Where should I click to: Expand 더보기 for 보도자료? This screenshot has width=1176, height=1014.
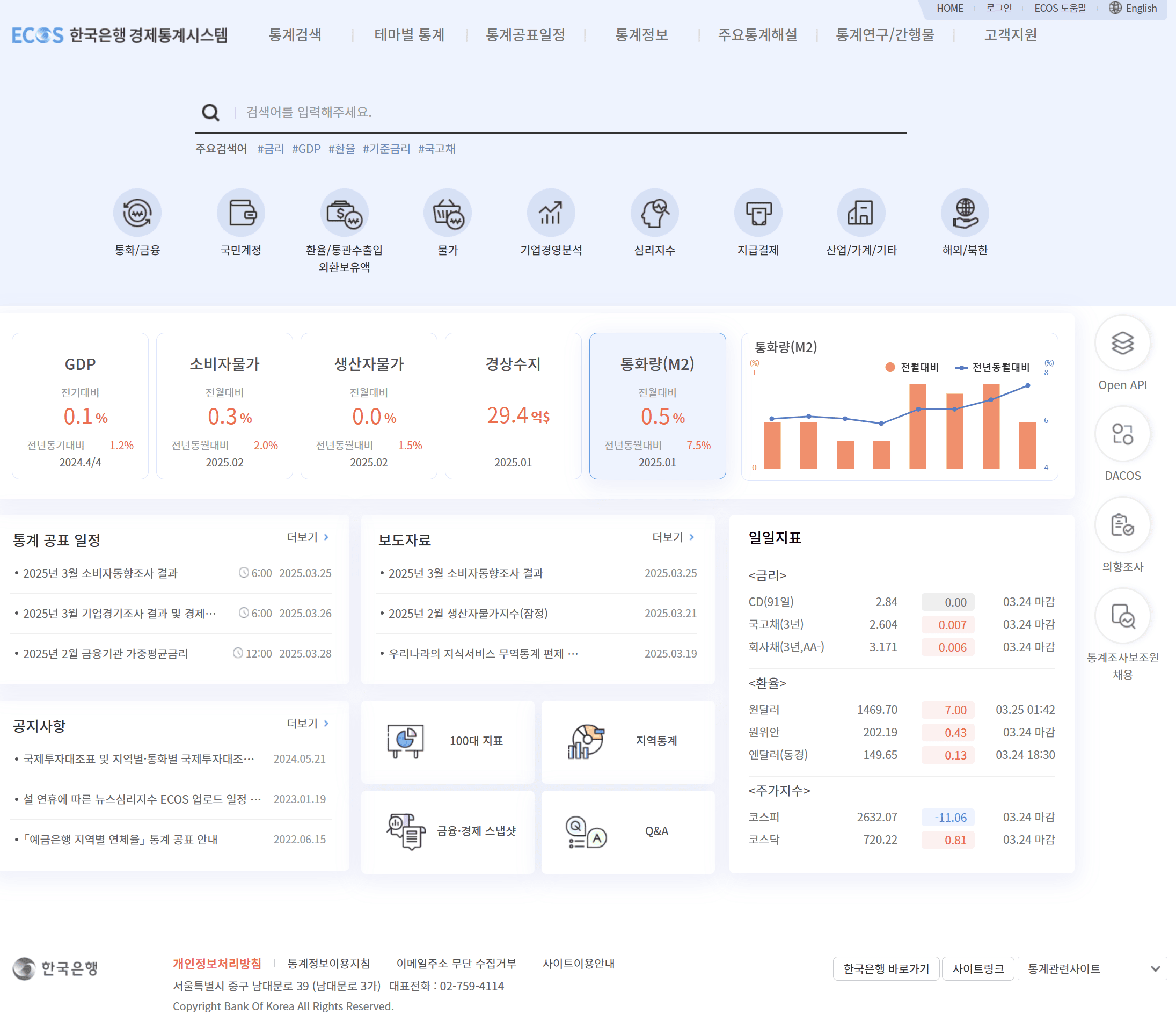673,537
